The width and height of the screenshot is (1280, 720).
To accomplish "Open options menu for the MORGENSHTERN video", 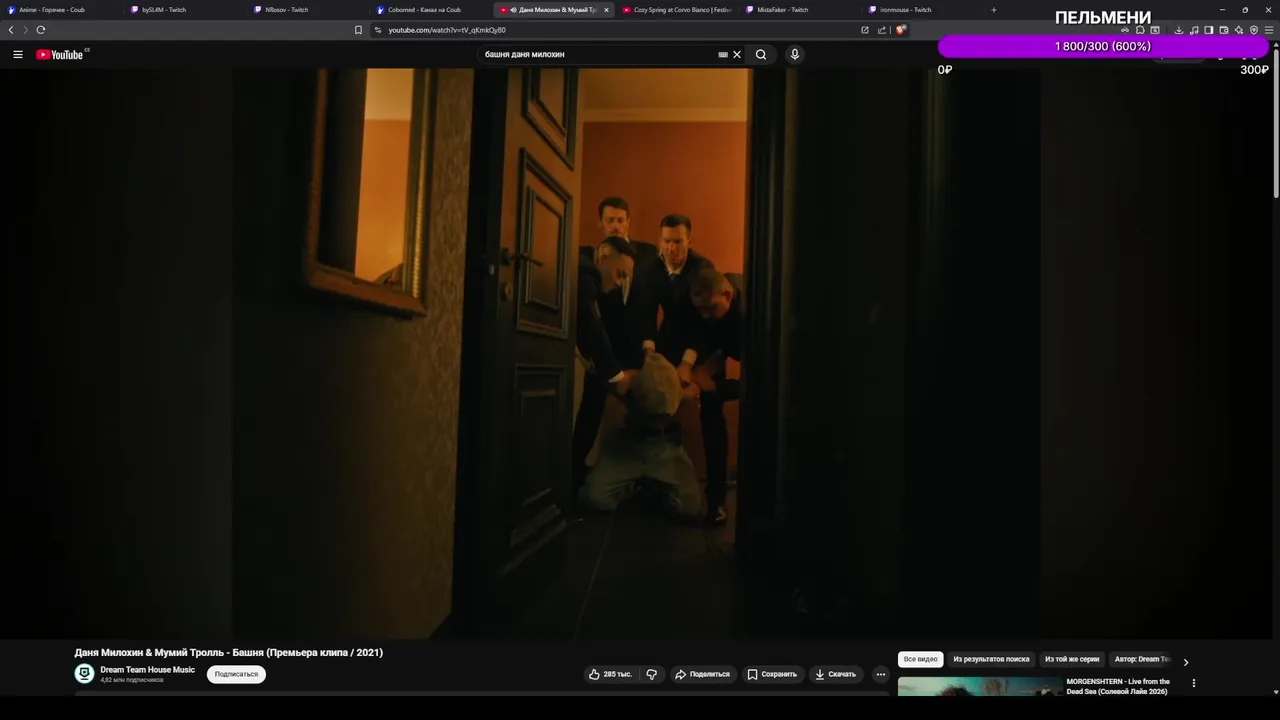I will pos(1193,683).
